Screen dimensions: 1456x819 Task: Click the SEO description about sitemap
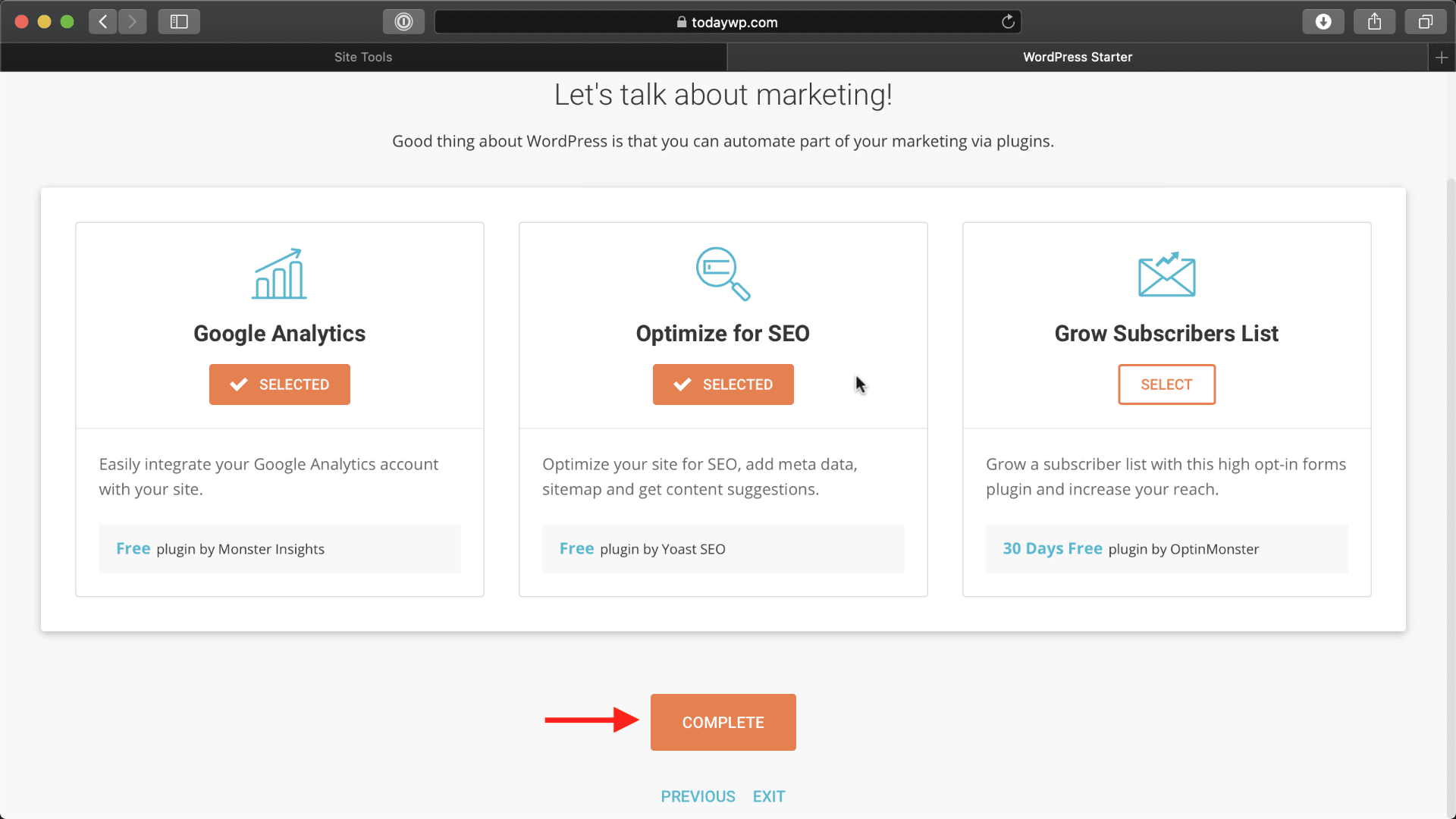coord(700,477)
